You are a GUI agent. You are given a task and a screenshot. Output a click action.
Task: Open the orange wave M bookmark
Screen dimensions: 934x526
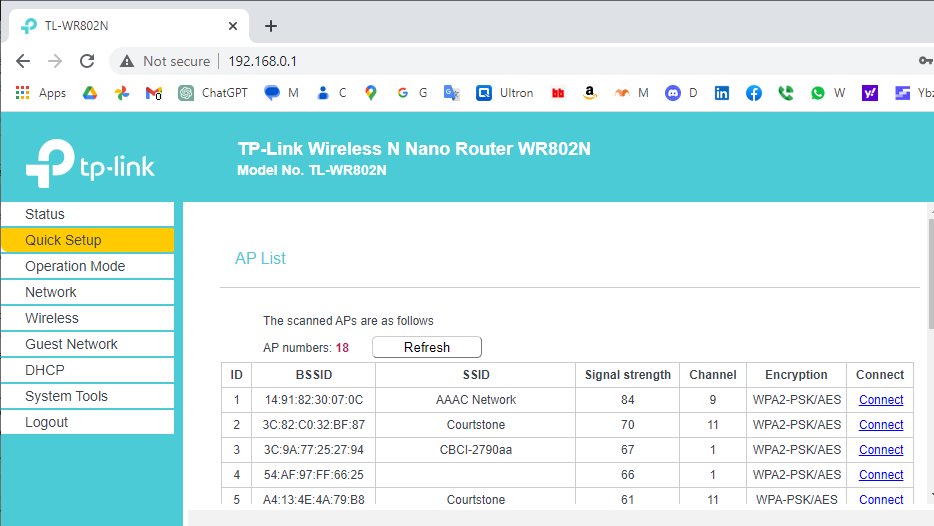pyautogui.click(x=631, y=93)
